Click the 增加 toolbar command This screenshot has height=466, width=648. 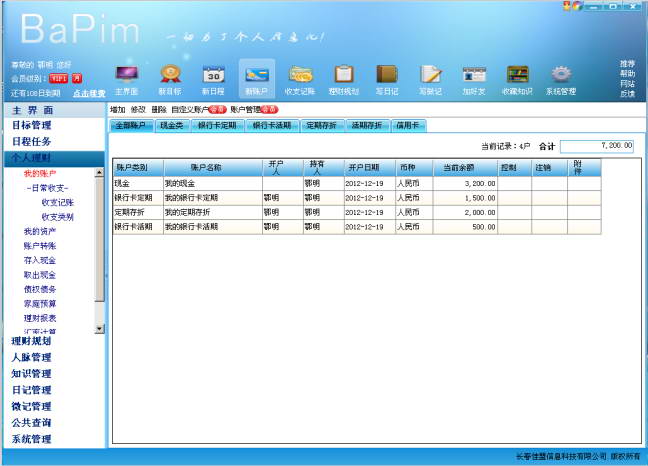118,109
